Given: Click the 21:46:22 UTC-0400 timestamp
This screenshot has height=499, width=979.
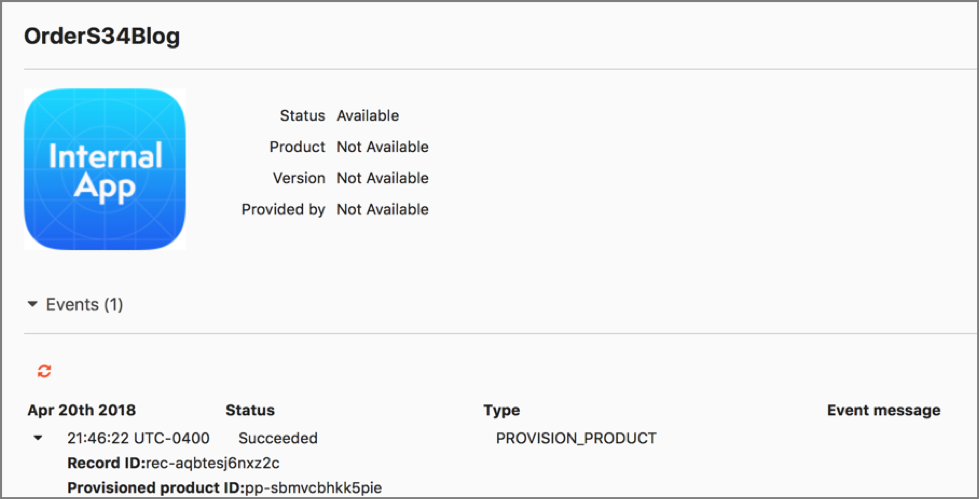Looking at the screenshot, I should tap(138, 438).
